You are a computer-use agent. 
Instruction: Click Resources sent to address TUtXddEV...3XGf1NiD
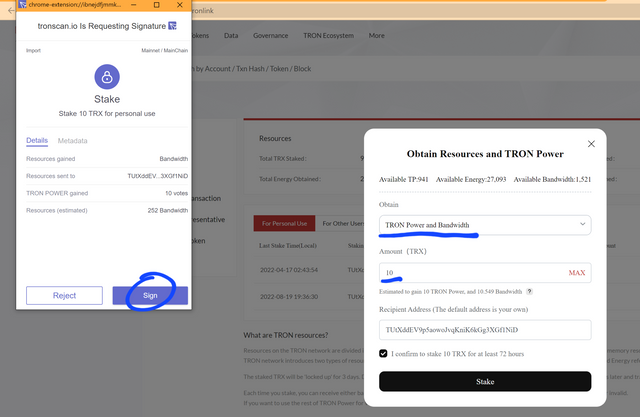(x=158, y=176)
